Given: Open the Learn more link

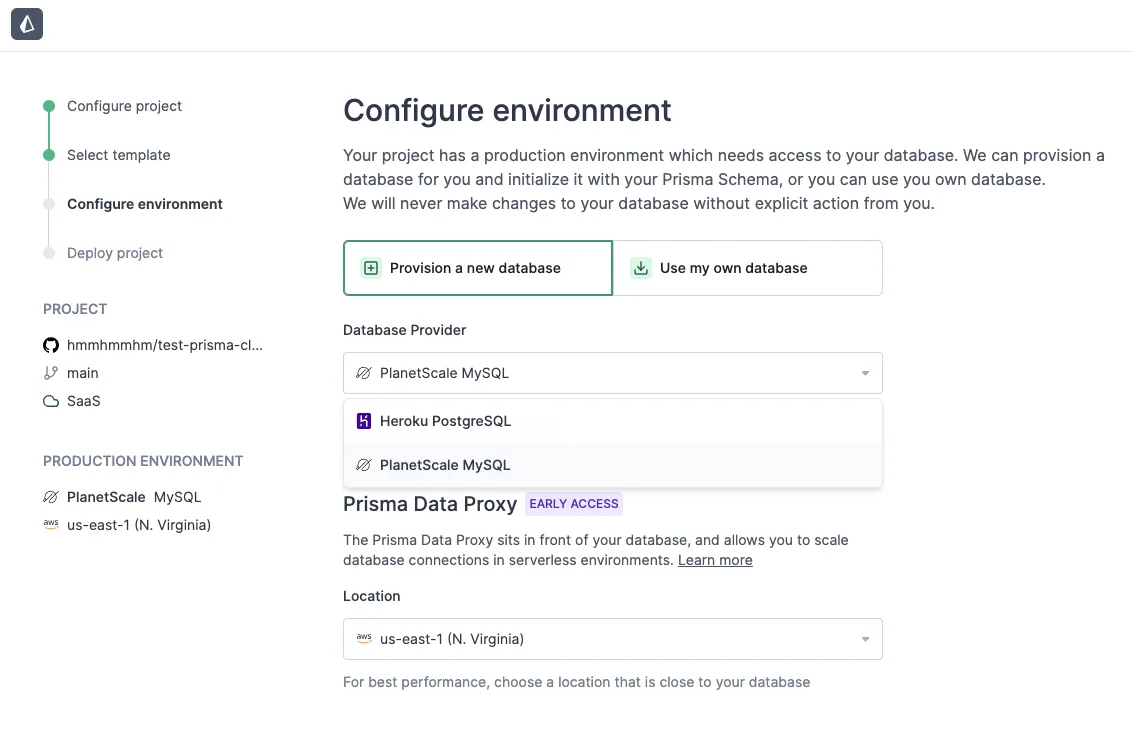Looking at the screenshot, I should click(x=715, y=560).
